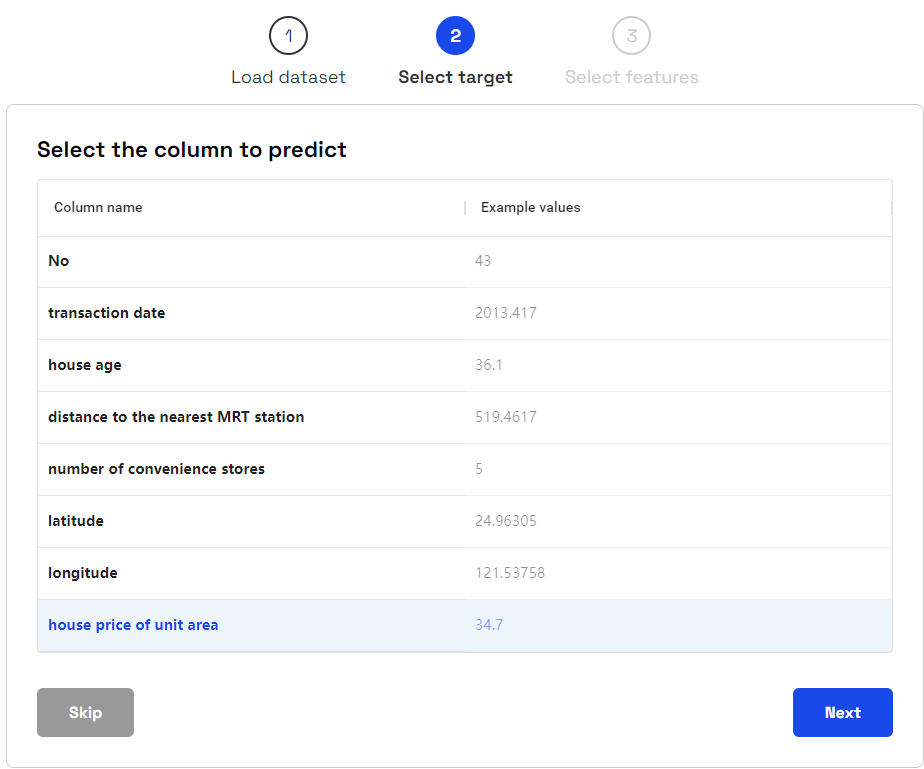Screen dimensions: 924x769
Task: Open the Select target step label
Action: [x=455, y=77]
